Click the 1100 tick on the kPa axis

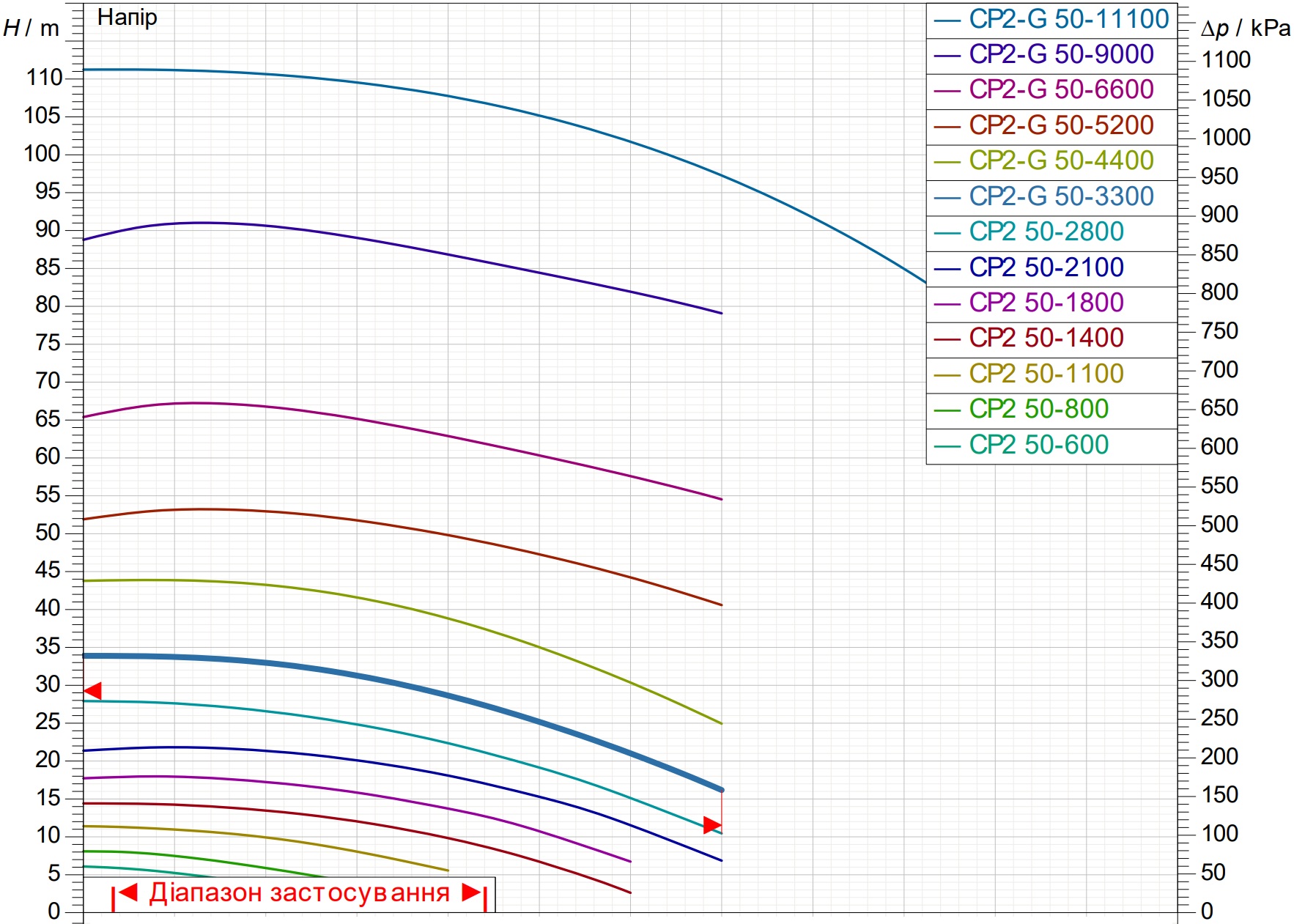click(x=1226, y=60)
